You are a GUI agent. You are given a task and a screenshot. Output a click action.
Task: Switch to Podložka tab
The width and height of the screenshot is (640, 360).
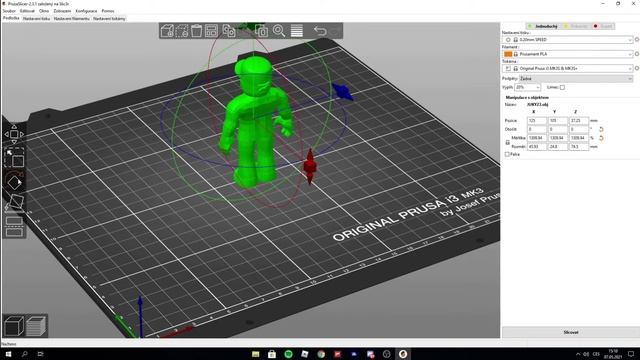point(11,18)
